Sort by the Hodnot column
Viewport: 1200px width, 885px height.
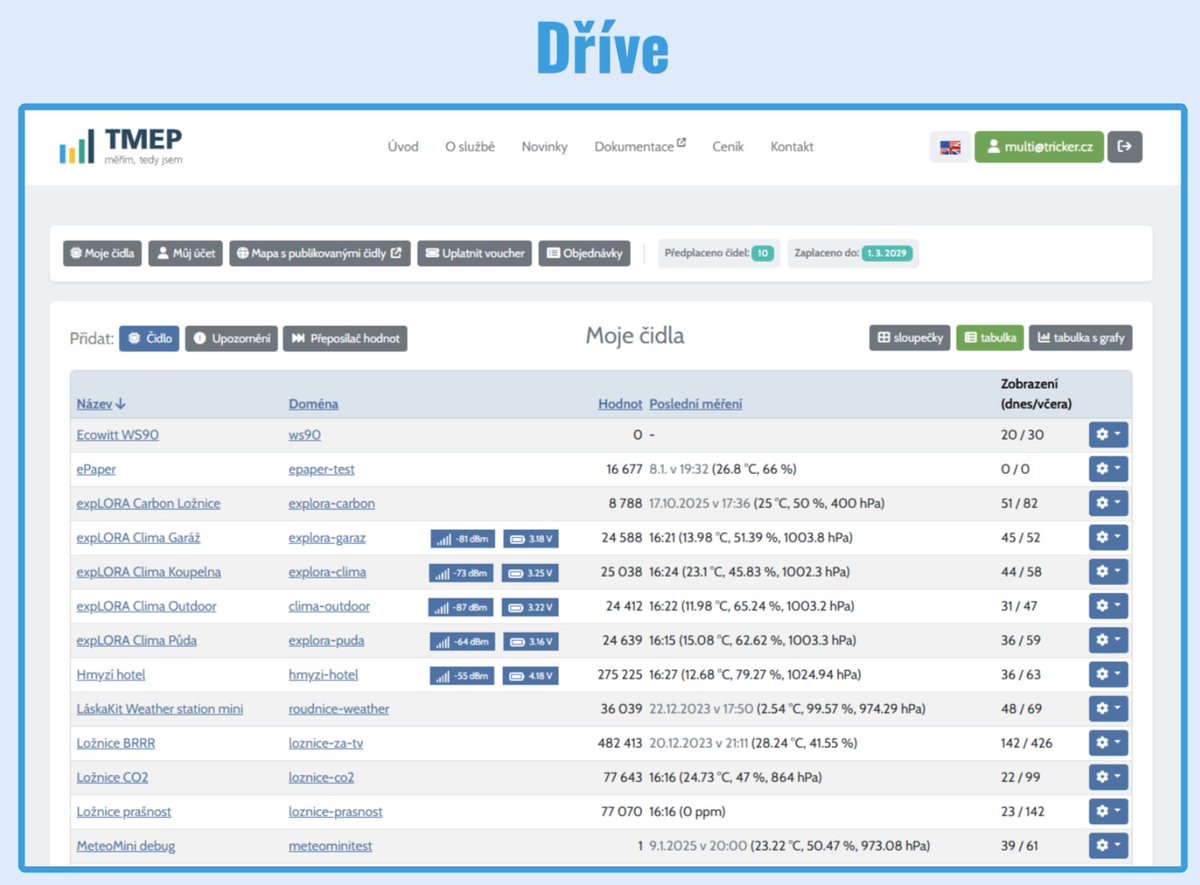point(620,404)
